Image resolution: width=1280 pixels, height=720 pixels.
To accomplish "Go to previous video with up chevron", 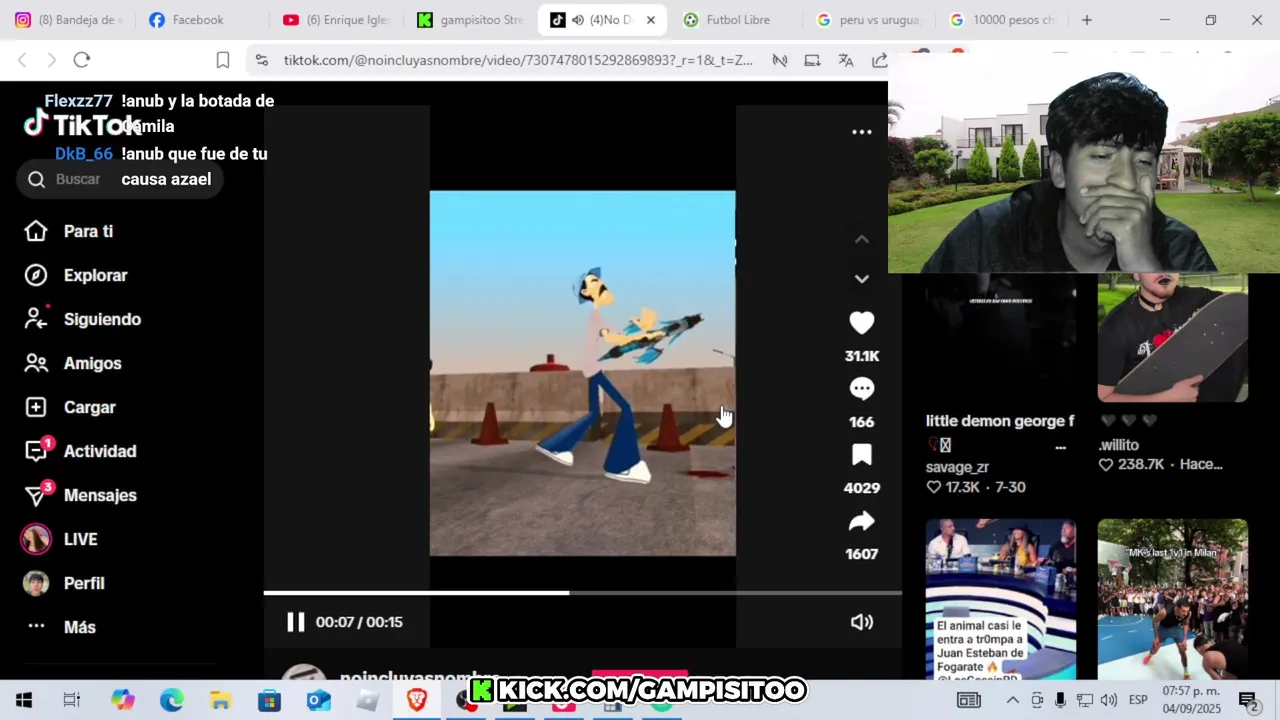I will click(x=861, y=239).
